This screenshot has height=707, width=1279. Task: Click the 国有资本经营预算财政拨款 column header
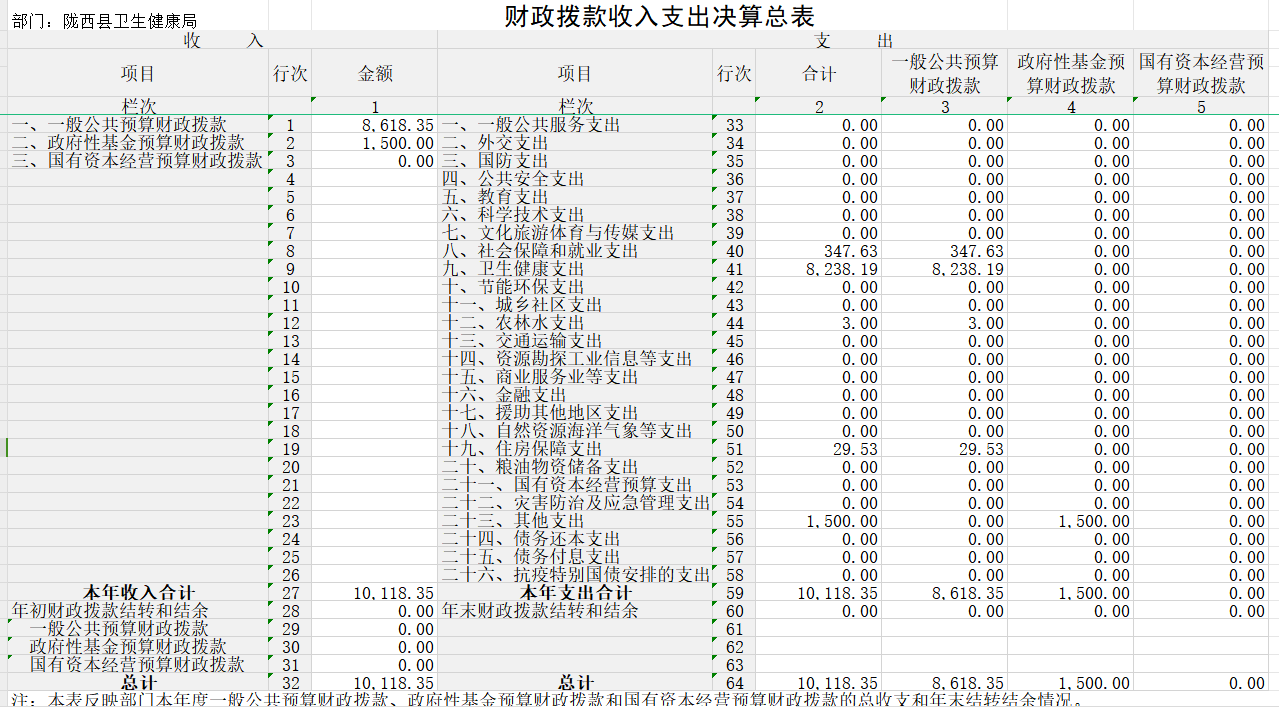pos(1200,74)
